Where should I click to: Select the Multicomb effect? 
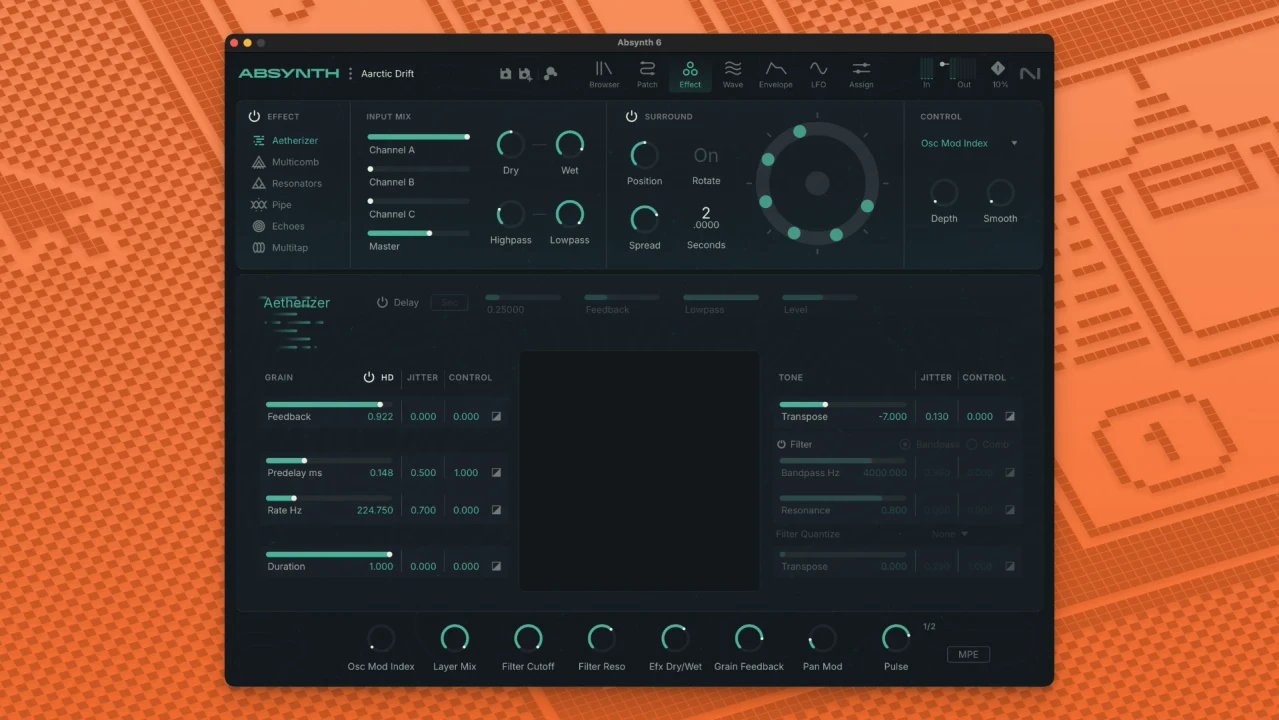click(x=285, y=162)
